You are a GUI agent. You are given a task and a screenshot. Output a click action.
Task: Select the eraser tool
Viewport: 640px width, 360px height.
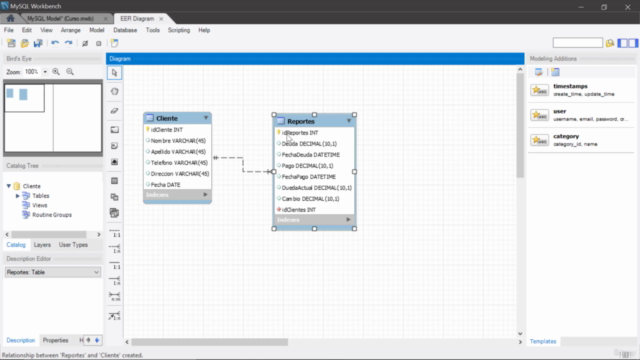[114, 111]
